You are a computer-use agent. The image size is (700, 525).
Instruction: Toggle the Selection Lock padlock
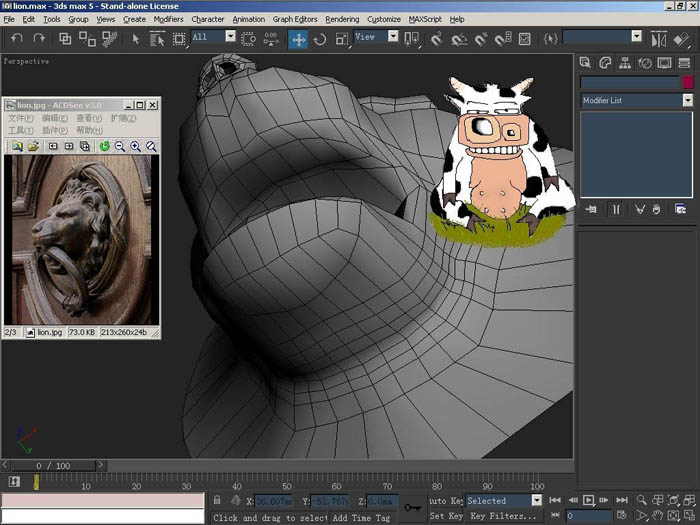tap(217, 500)
